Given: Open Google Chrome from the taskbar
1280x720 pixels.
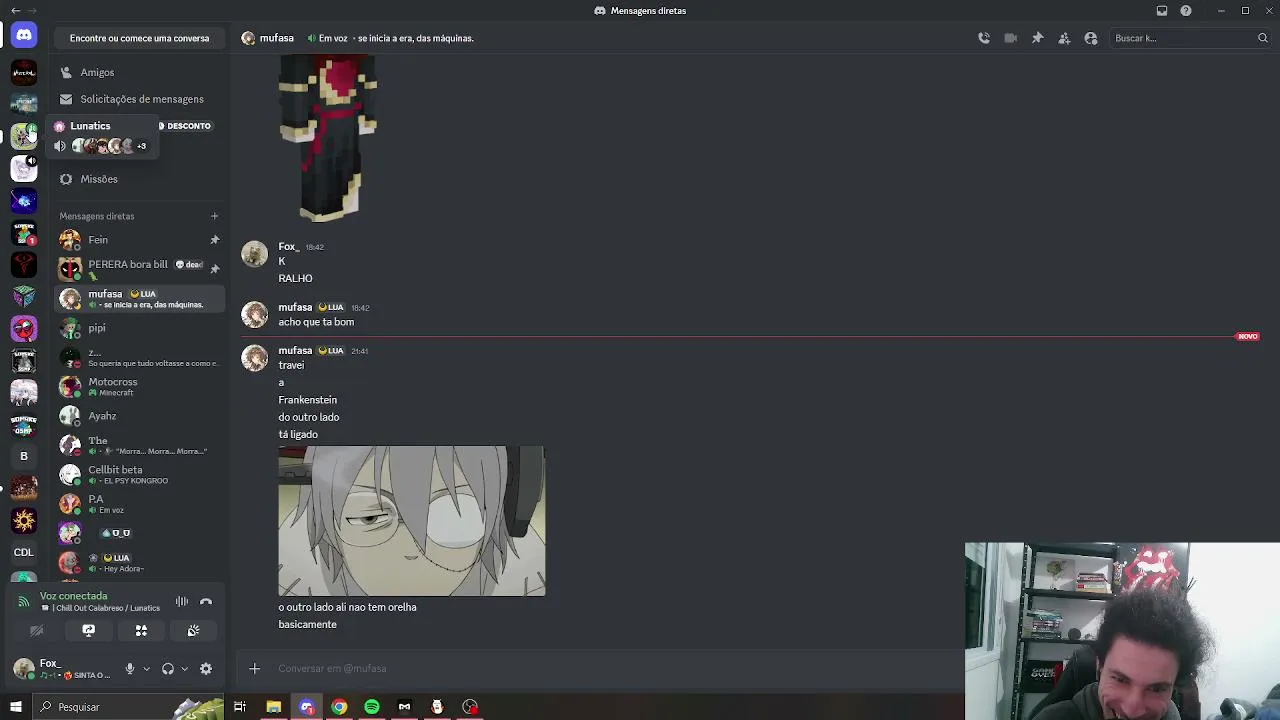Looking at the screenshot, I should click(339, 707).
